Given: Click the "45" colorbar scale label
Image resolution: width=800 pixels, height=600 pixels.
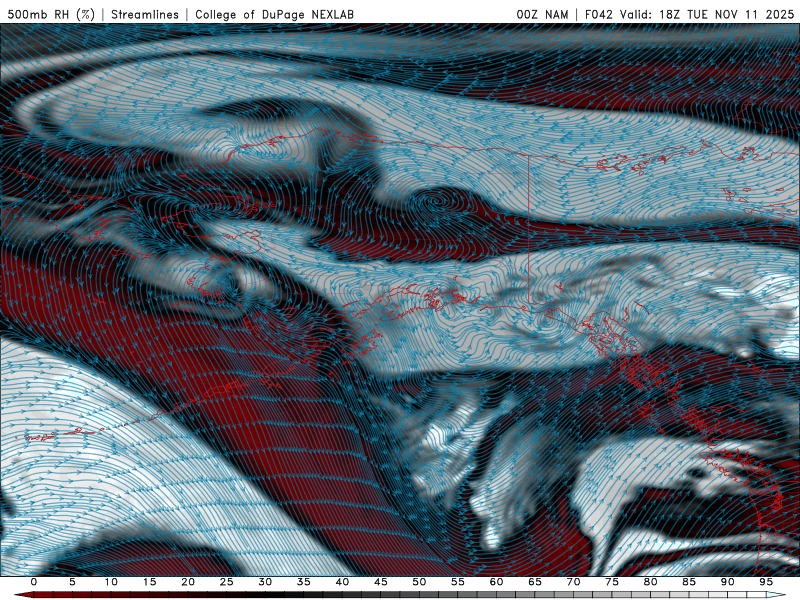Looking at the screenshot, I should (x=381, y=582).
